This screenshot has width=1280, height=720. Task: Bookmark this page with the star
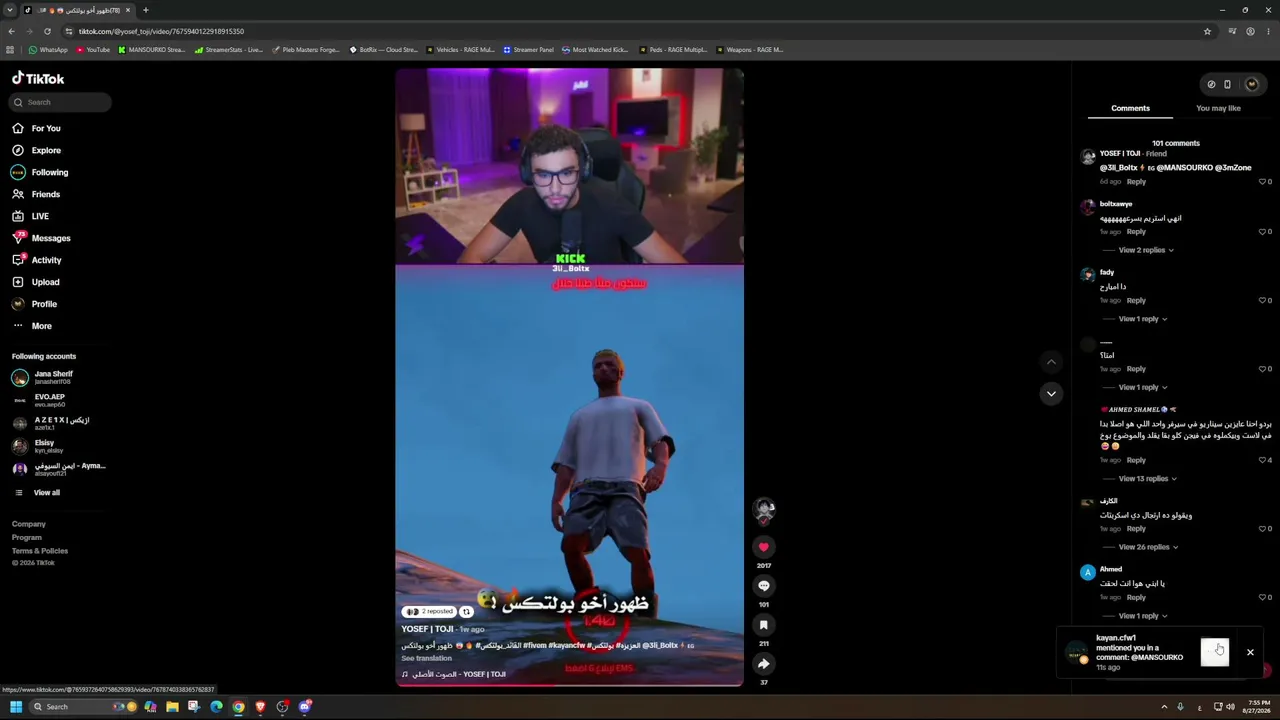1207,31
